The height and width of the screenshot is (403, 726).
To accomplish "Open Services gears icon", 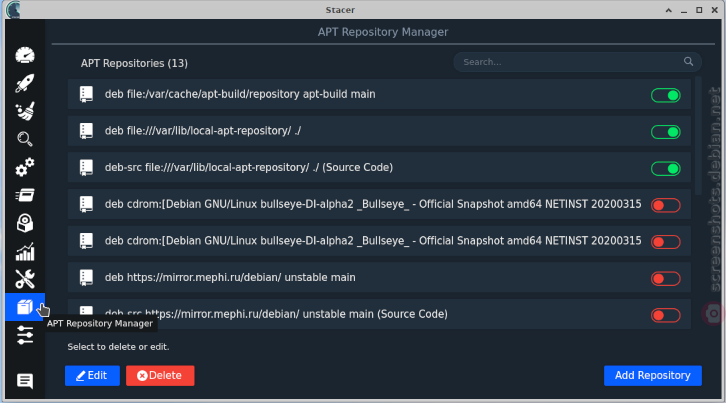I will tap(25, 167).
